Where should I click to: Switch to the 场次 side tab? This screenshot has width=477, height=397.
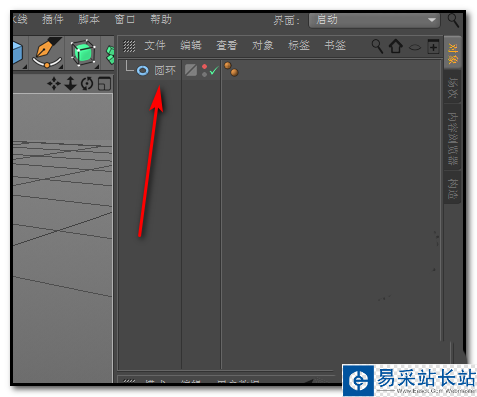point(453,87)
